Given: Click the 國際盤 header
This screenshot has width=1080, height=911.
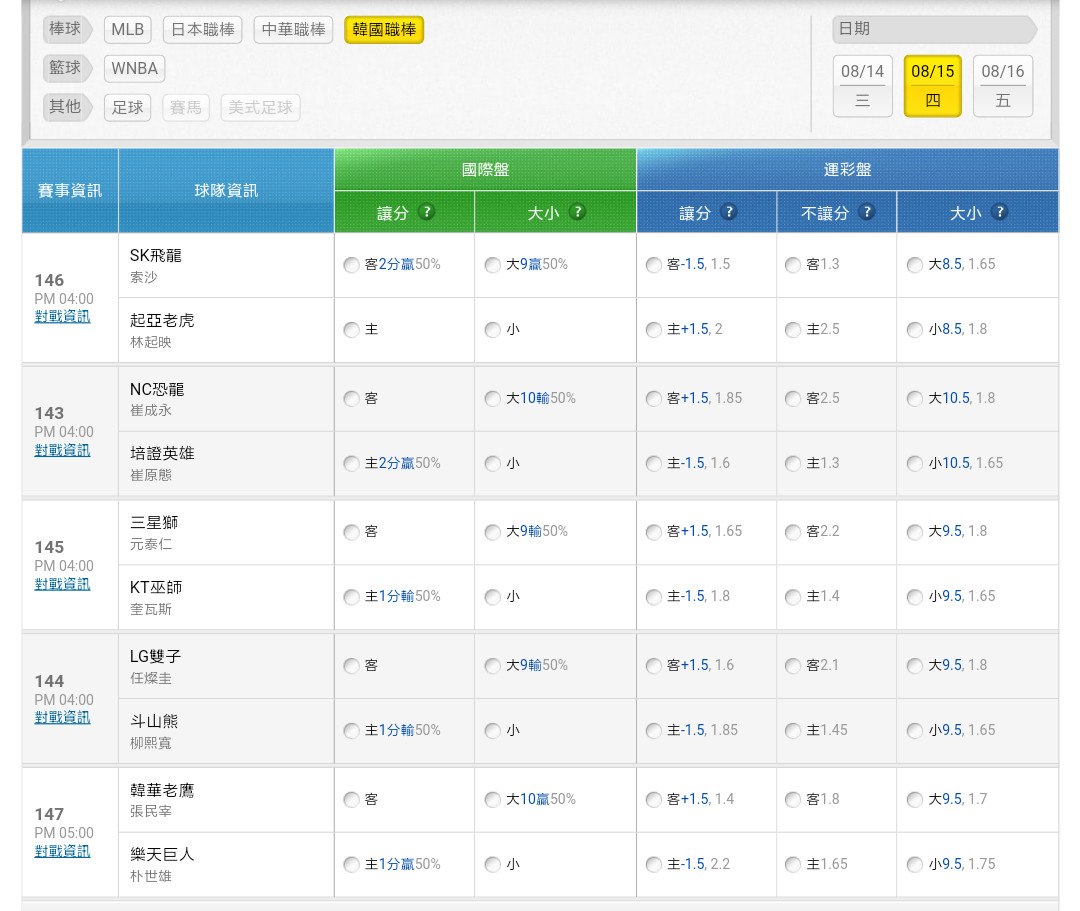Looking at the screenshot, I should tap(486, 169).
